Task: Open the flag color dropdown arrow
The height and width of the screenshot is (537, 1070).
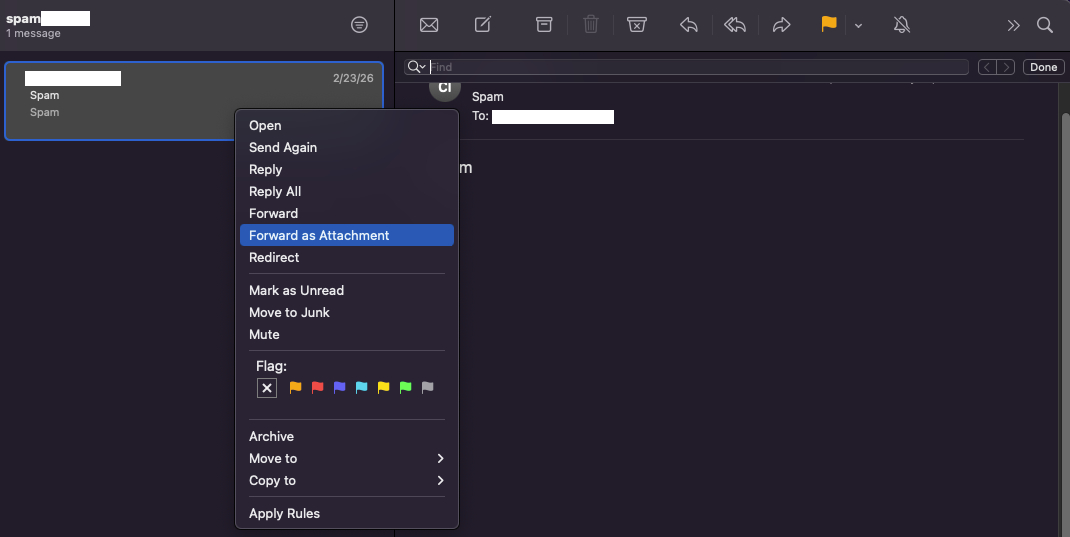Action: pyautogui.click(x=858, y=26)
